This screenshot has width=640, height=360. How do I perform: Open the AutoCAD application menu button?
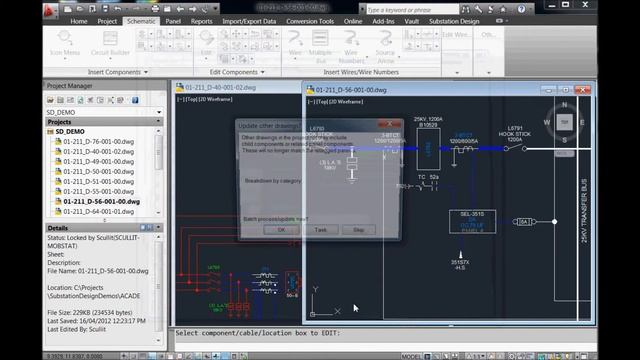(50, 10)
